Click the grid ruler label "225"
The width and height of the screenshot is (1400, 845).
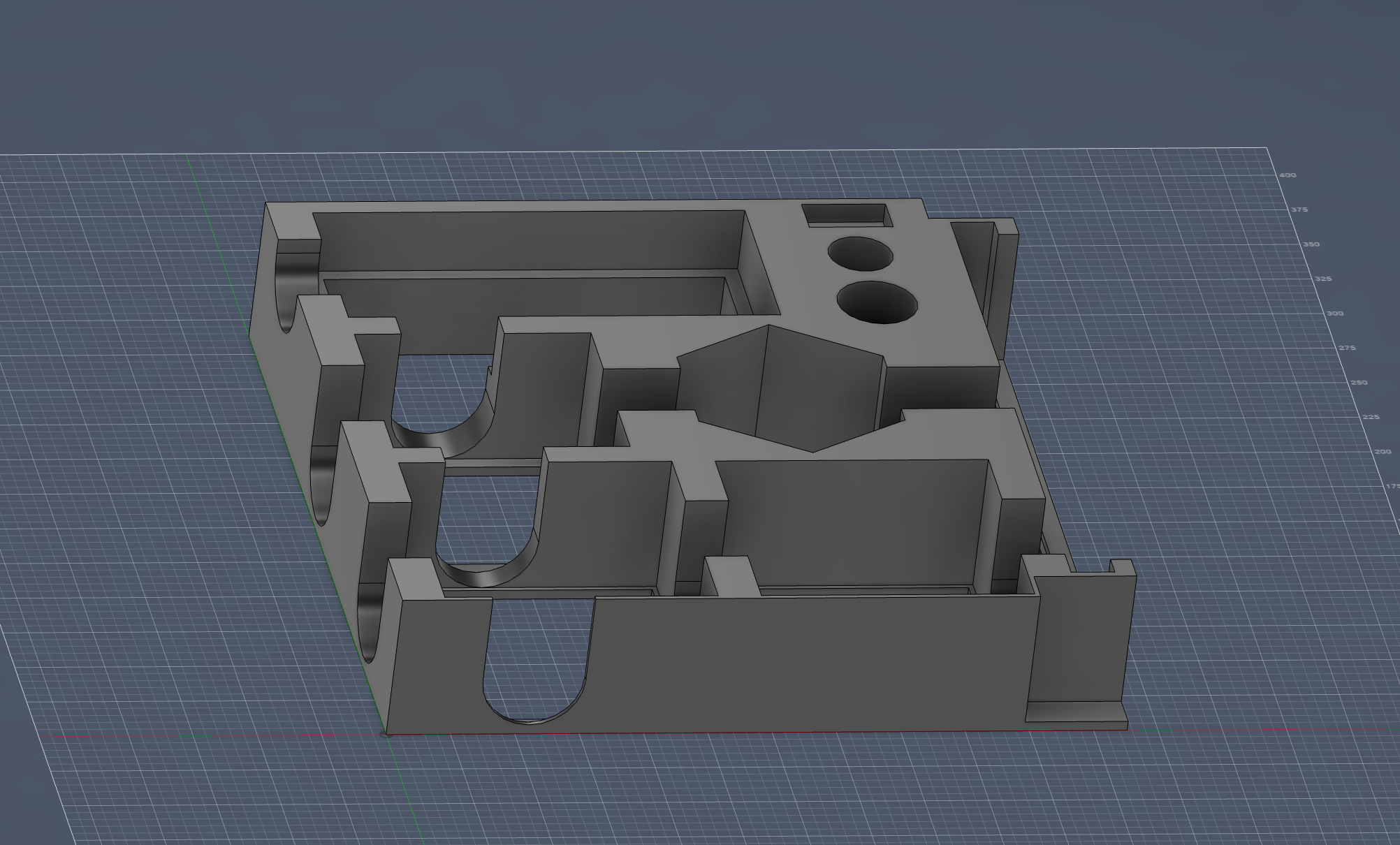1371,417
